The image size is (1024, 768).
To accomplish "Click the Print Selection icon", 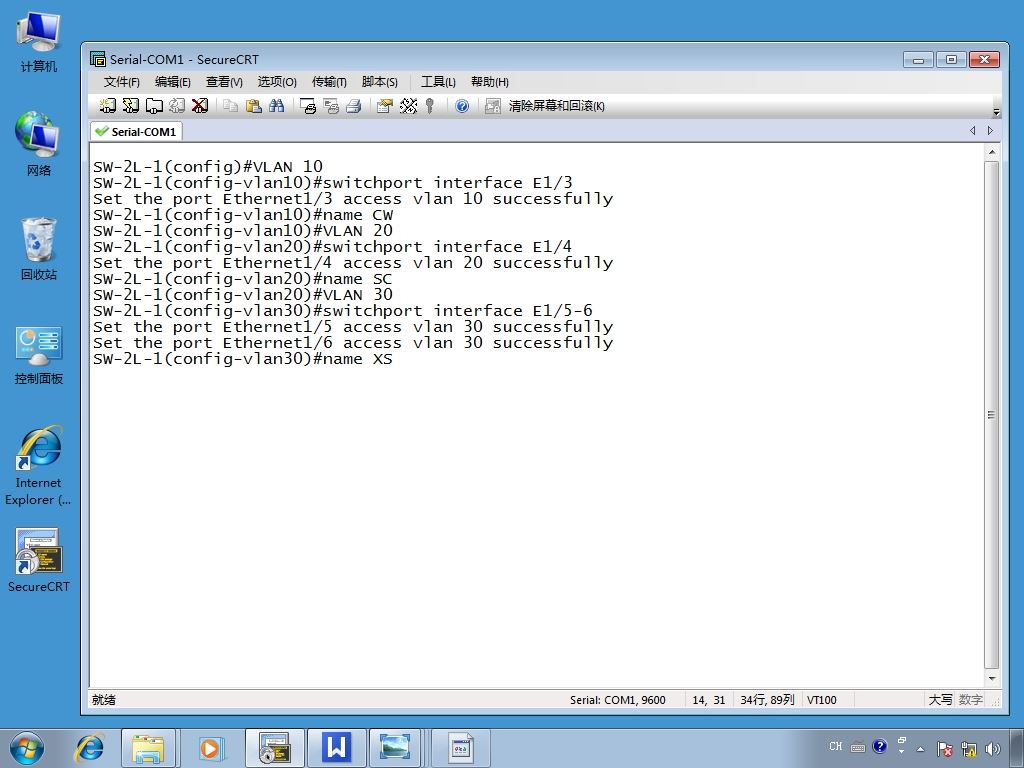I will 331,106.
